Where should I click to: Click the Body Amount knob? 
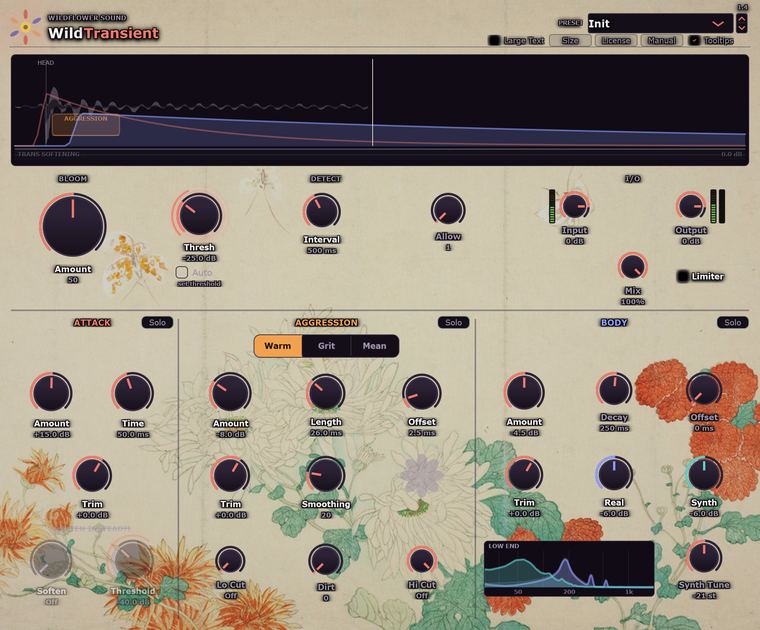[524, 392]
